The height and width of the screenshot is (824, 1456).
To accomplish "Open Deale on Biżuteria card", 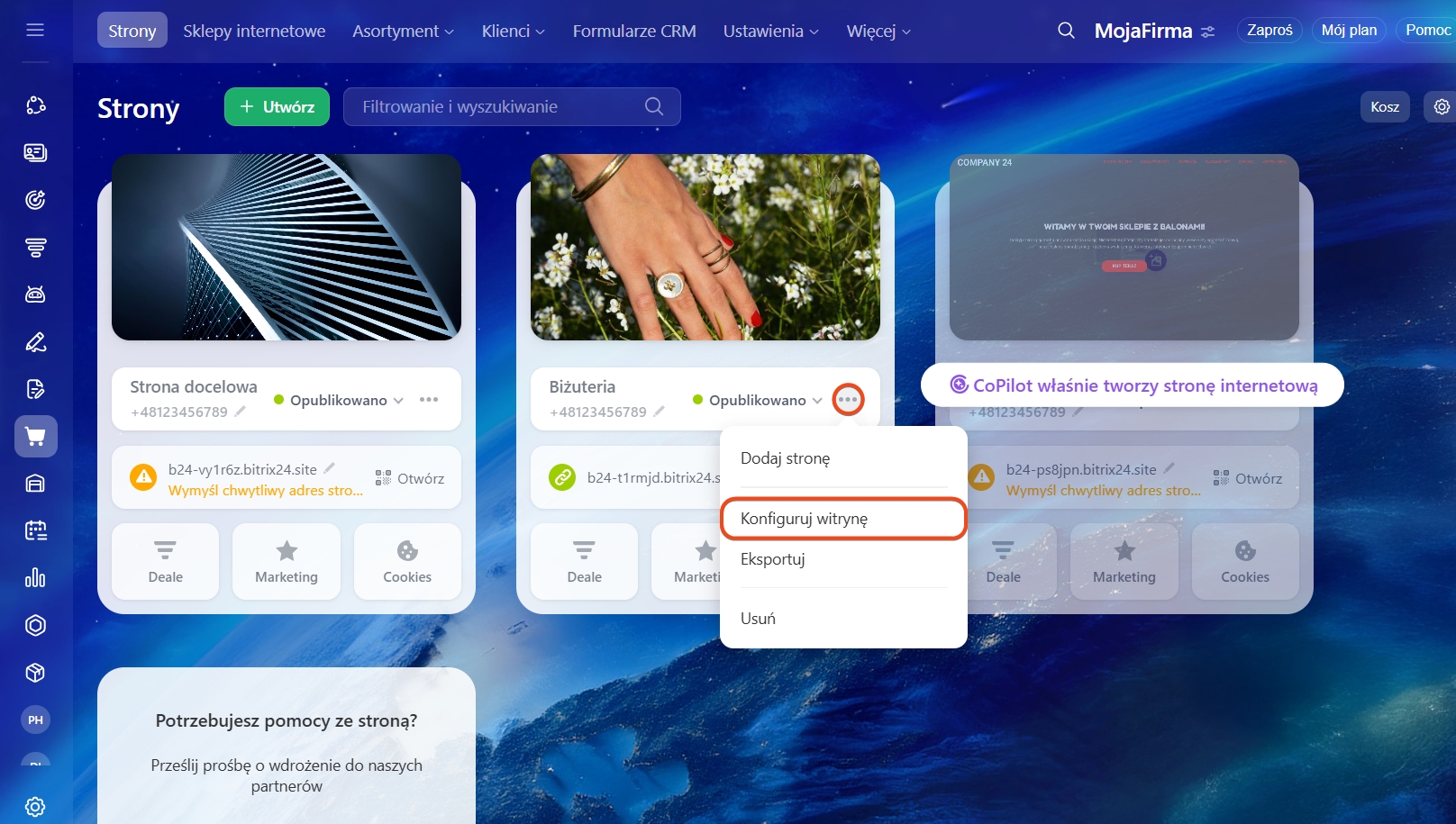I will pos(585,562).
